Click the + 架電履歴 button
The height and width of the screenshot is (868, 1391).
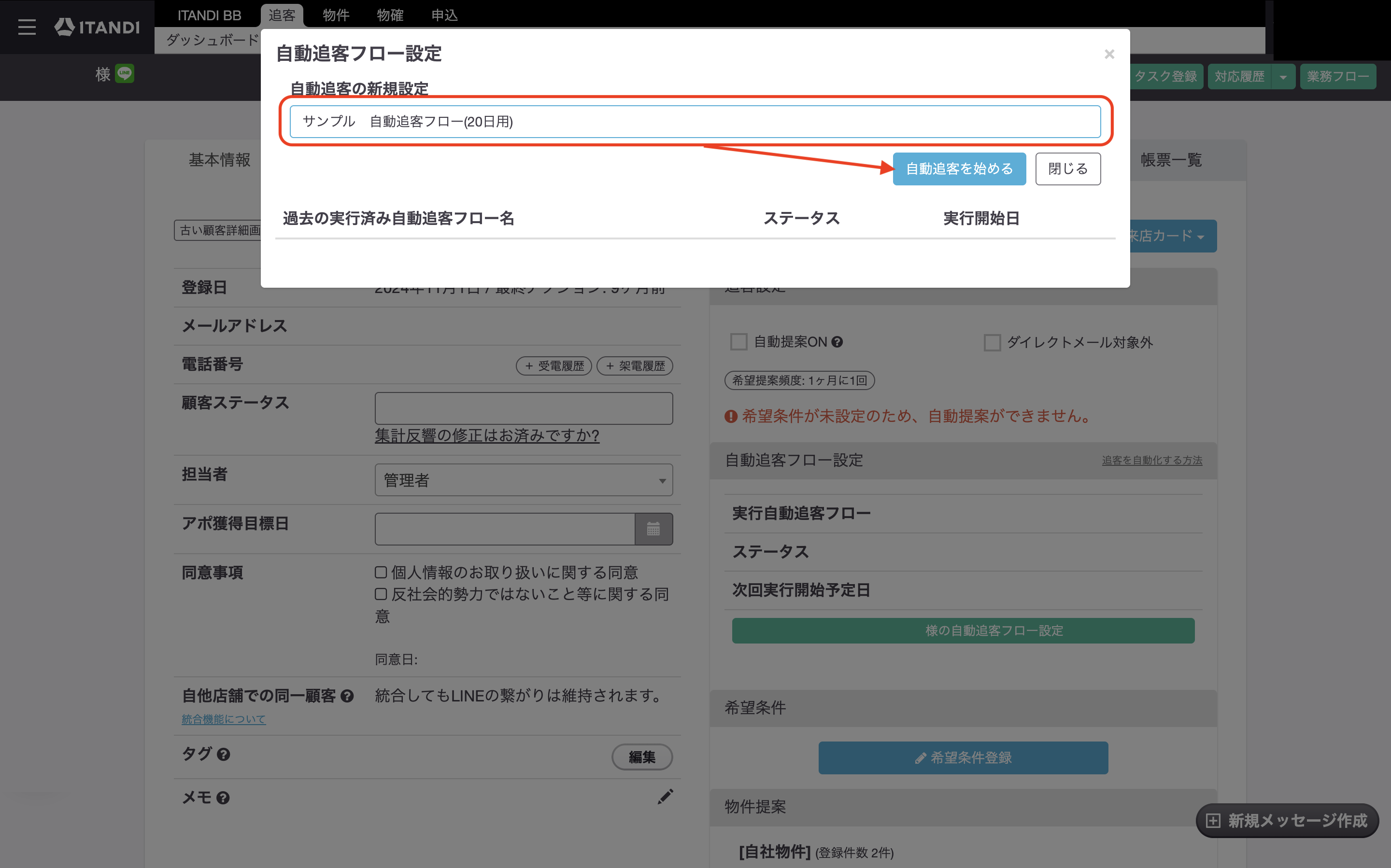click(x=635, y=365)
